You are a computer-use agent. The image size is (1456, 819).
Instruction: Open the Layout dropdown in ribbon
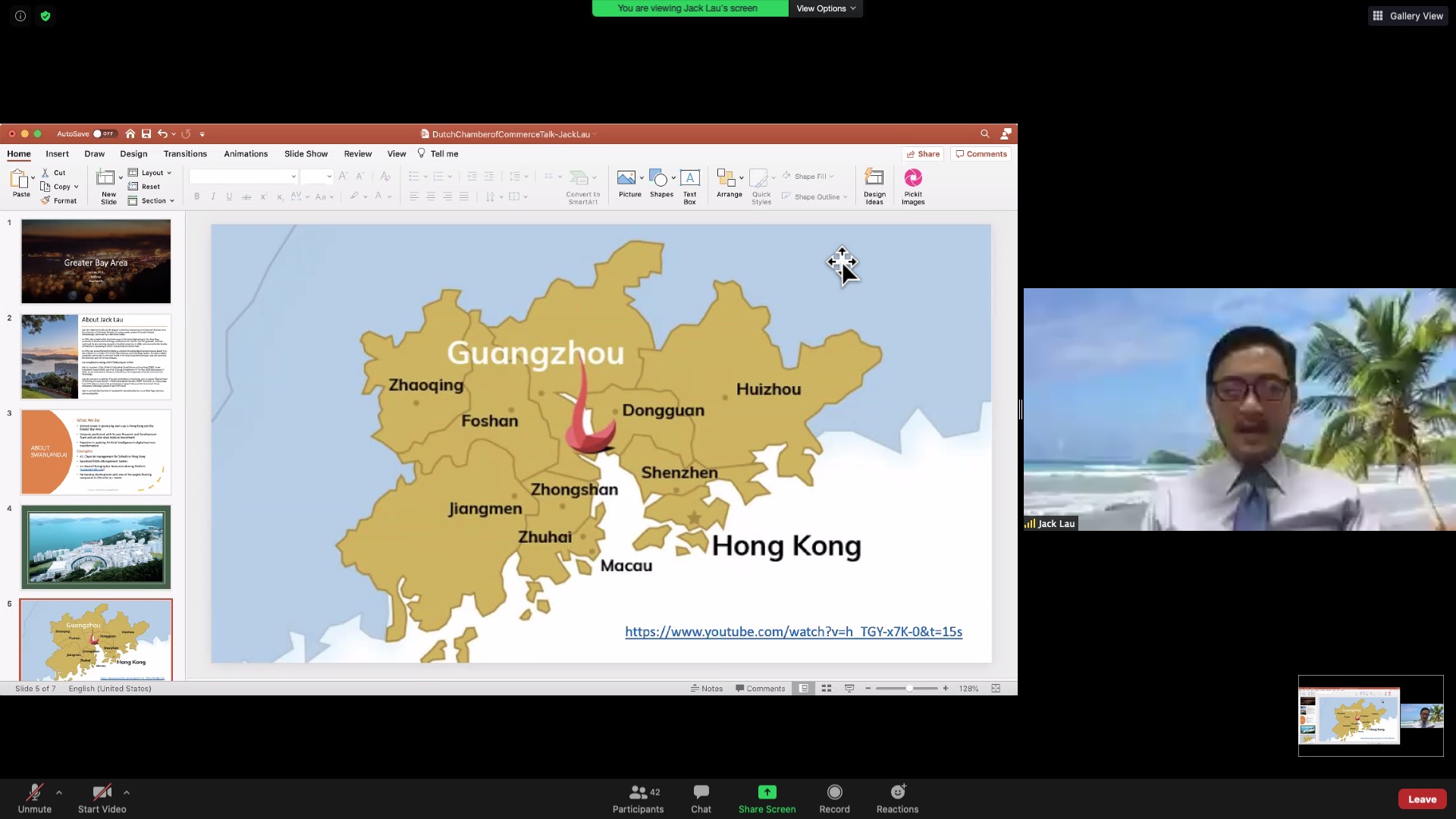(x=151, y=173)
